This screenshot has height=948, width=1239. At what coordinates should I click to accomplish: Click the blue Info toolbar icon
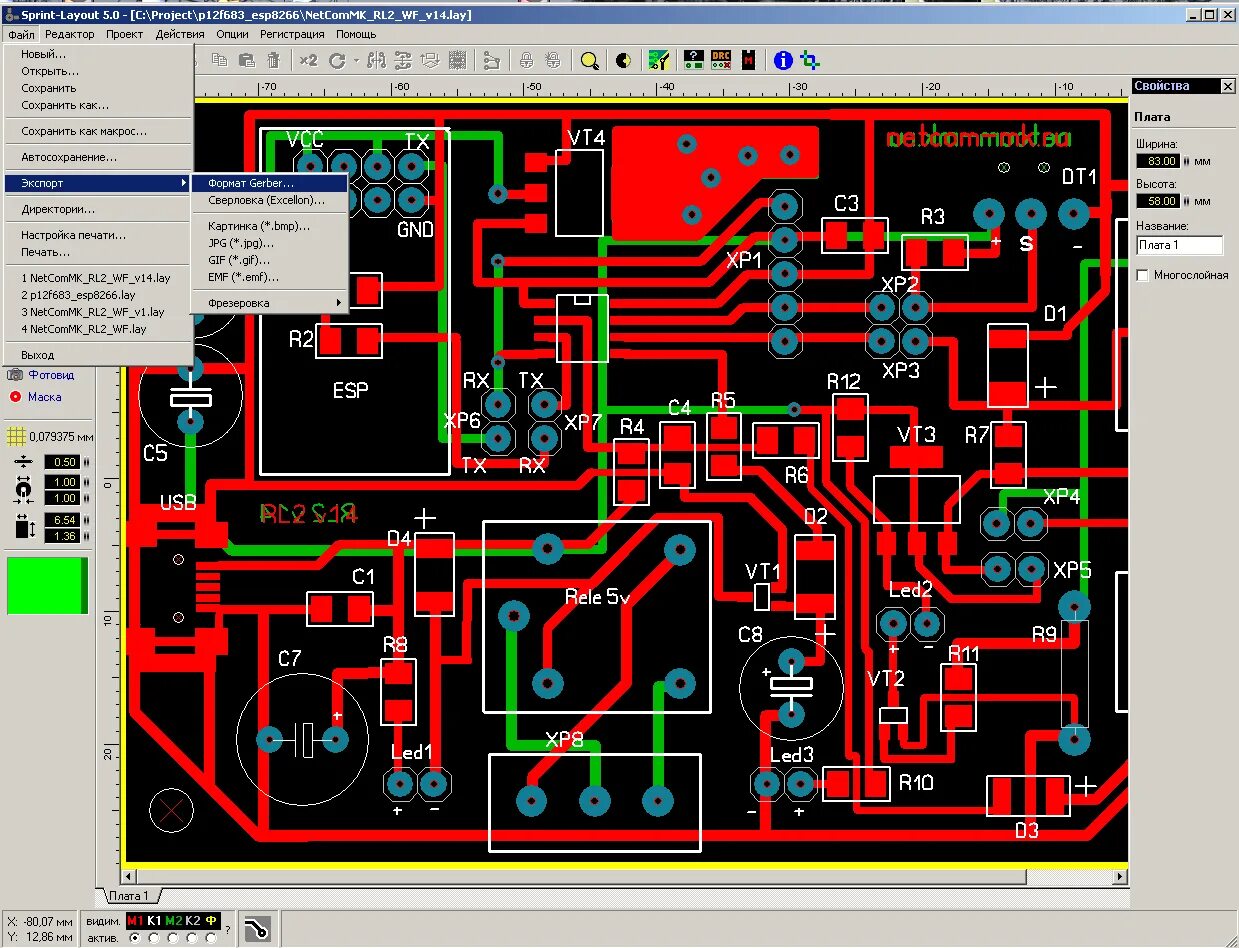(x=783, y=60)
